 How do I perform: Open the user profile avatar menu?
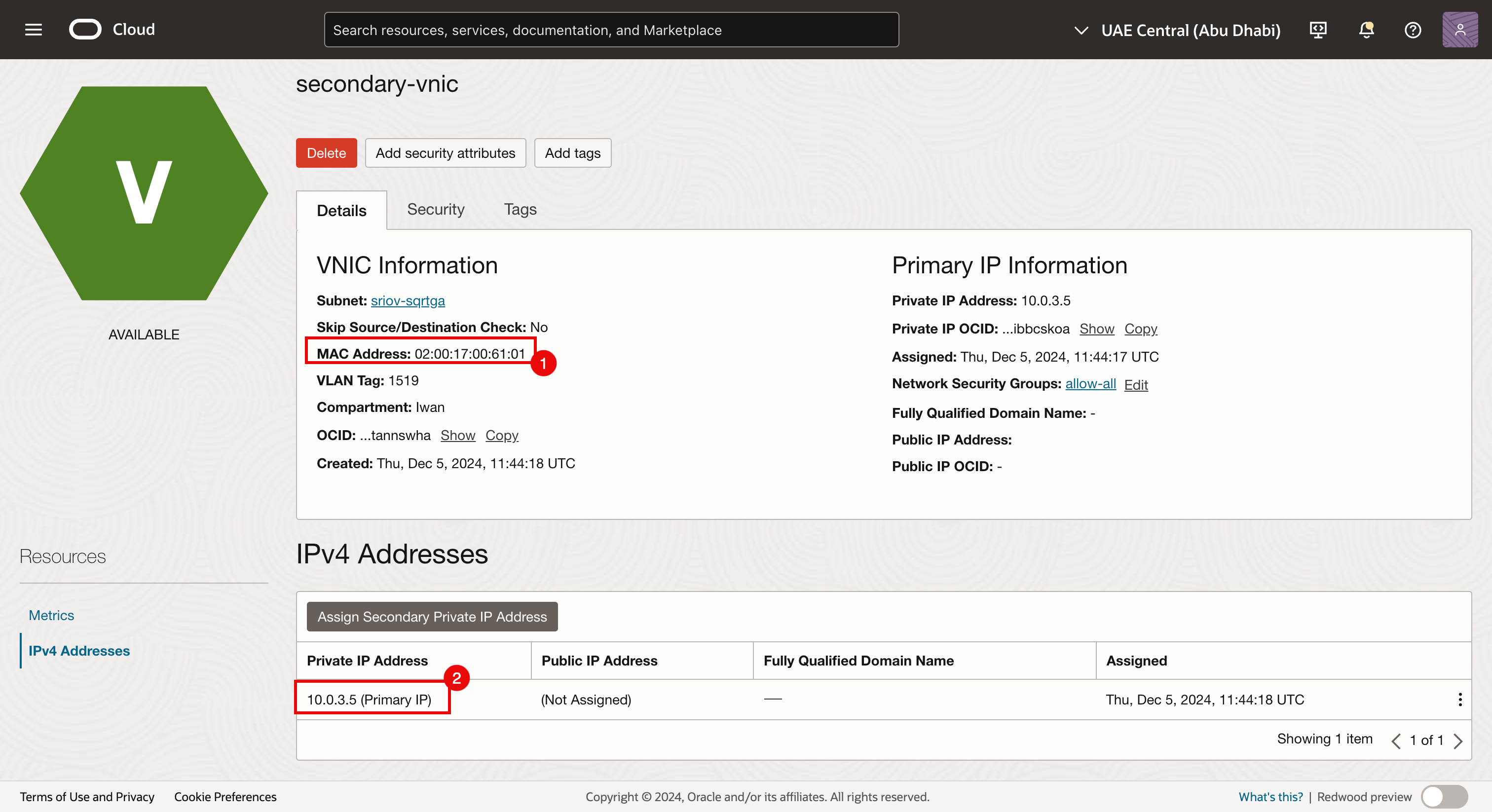click(1459, 30)
